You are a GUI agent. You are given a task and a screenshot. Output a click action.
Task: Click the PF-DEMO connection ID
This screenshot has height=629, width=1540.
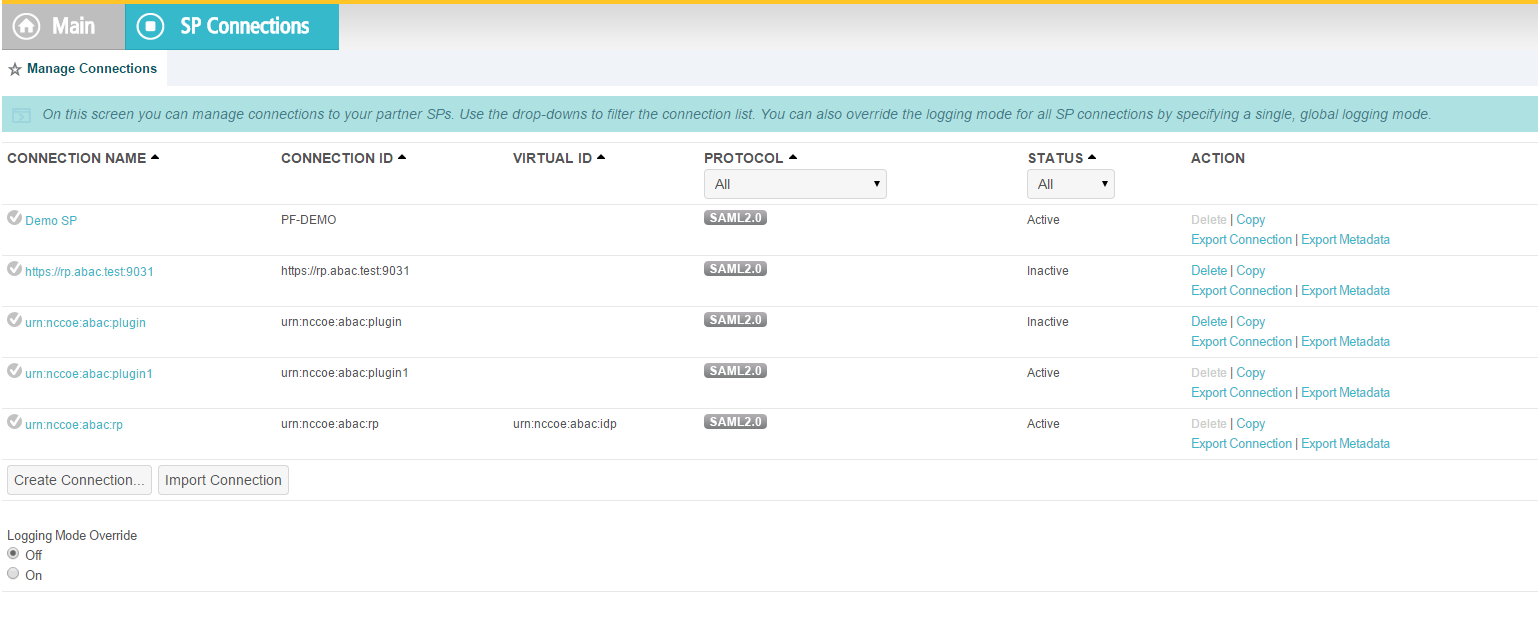click(x=309, y=220)
